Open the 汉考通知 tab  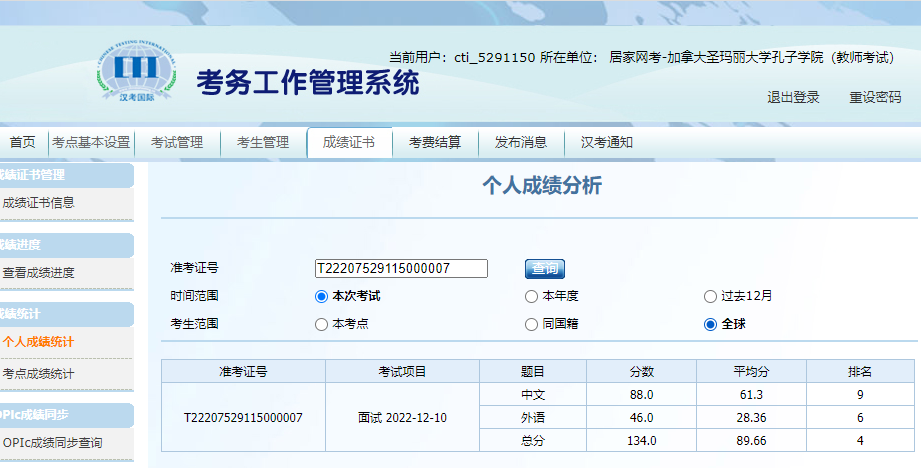coord(607,142)
